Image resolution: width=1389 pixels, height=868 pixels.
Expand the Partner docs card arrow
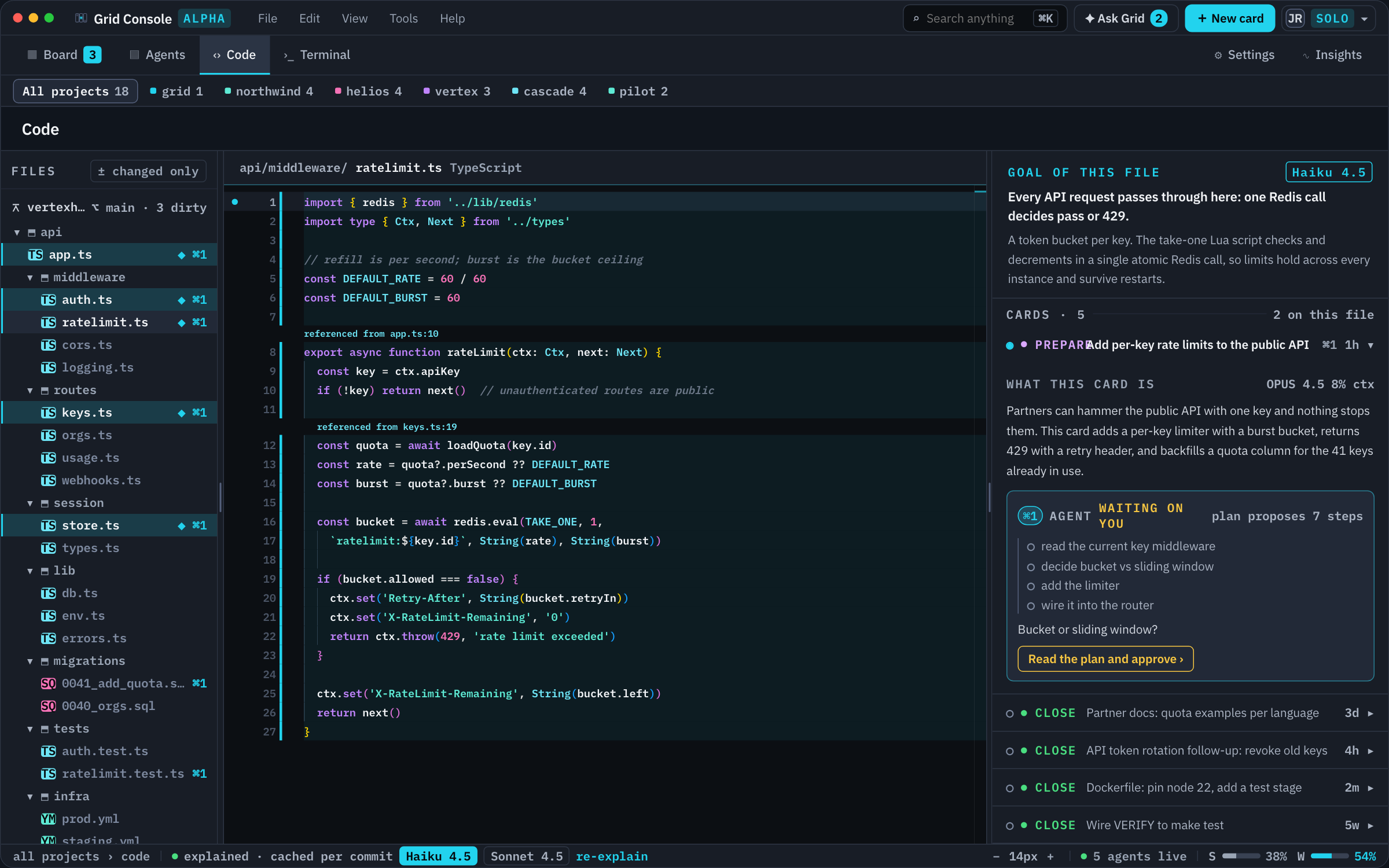pos(1370,713)
